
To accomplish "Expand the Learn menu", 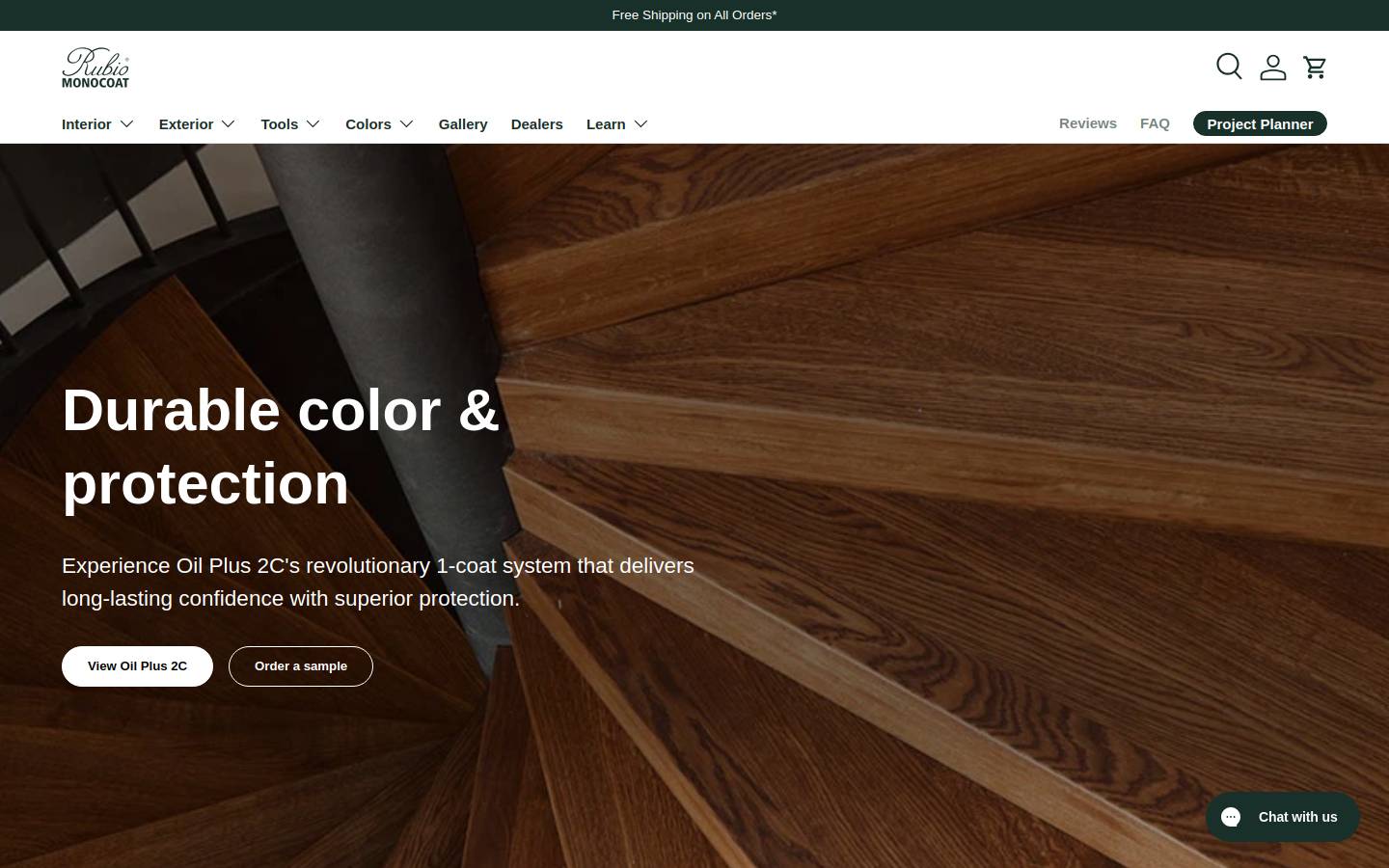I will coord(617,123).
